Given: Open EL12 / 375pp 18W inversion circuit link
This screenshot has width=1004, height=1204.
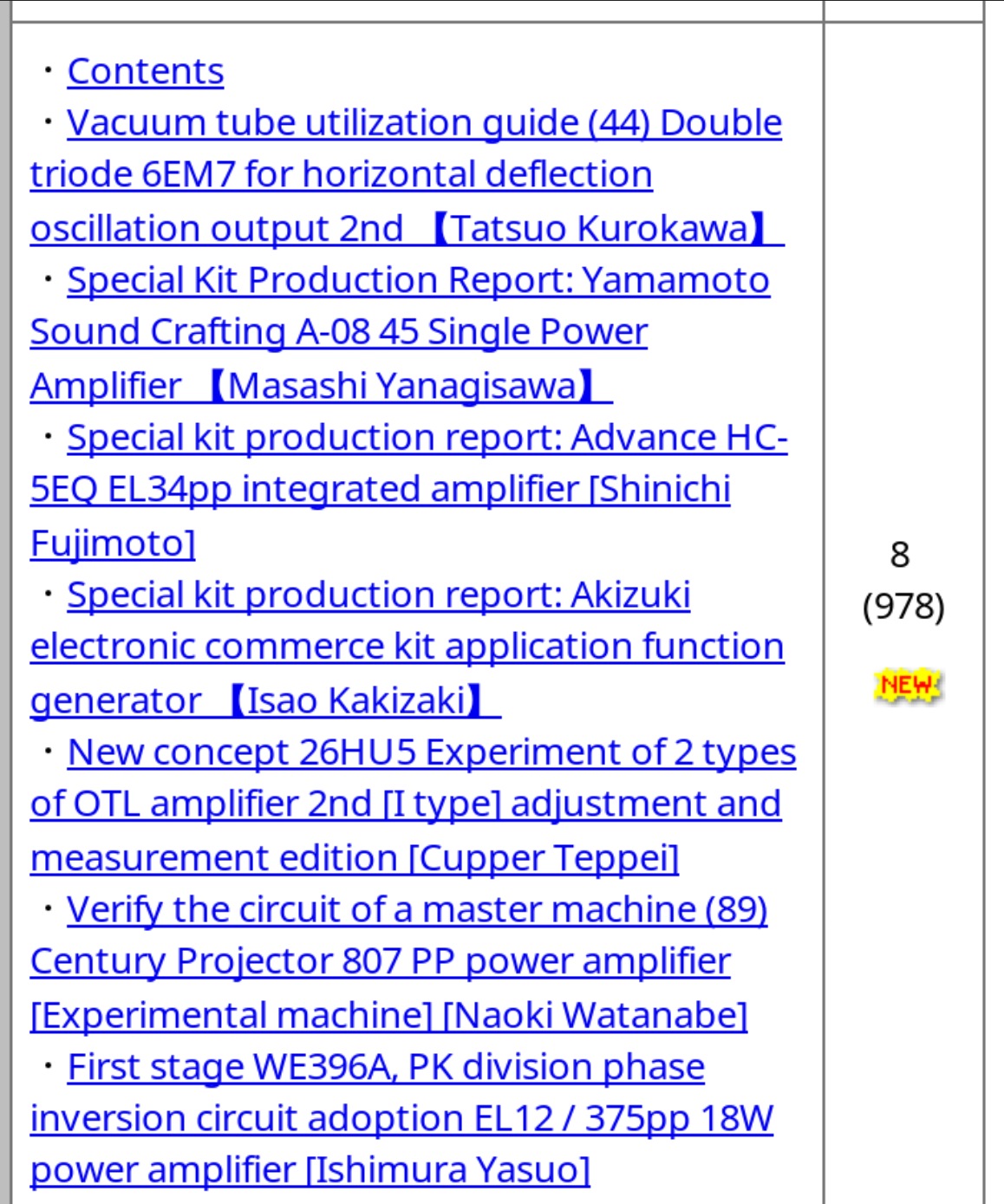Looking at the screenshot, I should click(x=401, y=1118).
